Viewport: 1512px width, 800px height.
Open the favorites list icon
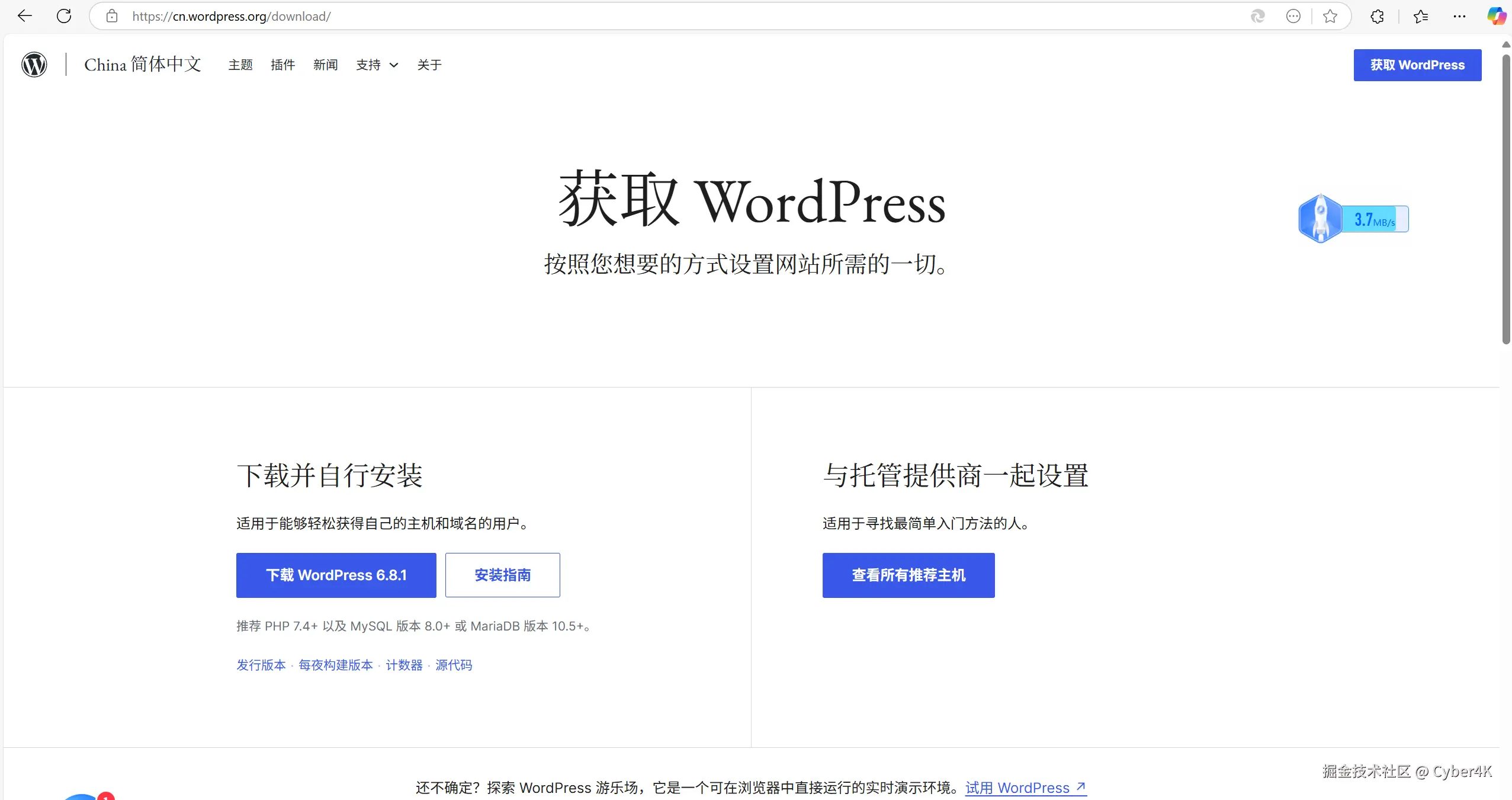pyautogui.click(x=1420, y=16)
